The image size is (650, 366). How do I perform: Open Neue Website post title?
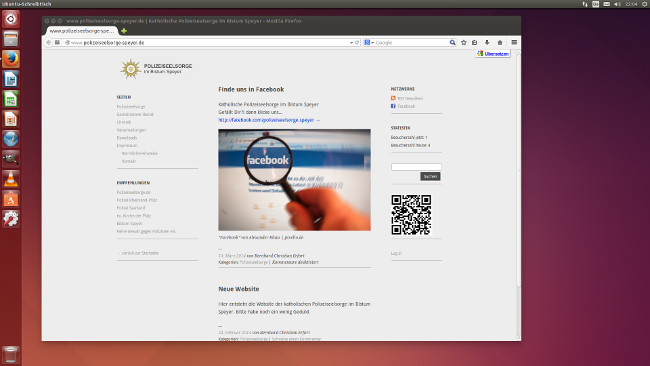coord(239,289)
